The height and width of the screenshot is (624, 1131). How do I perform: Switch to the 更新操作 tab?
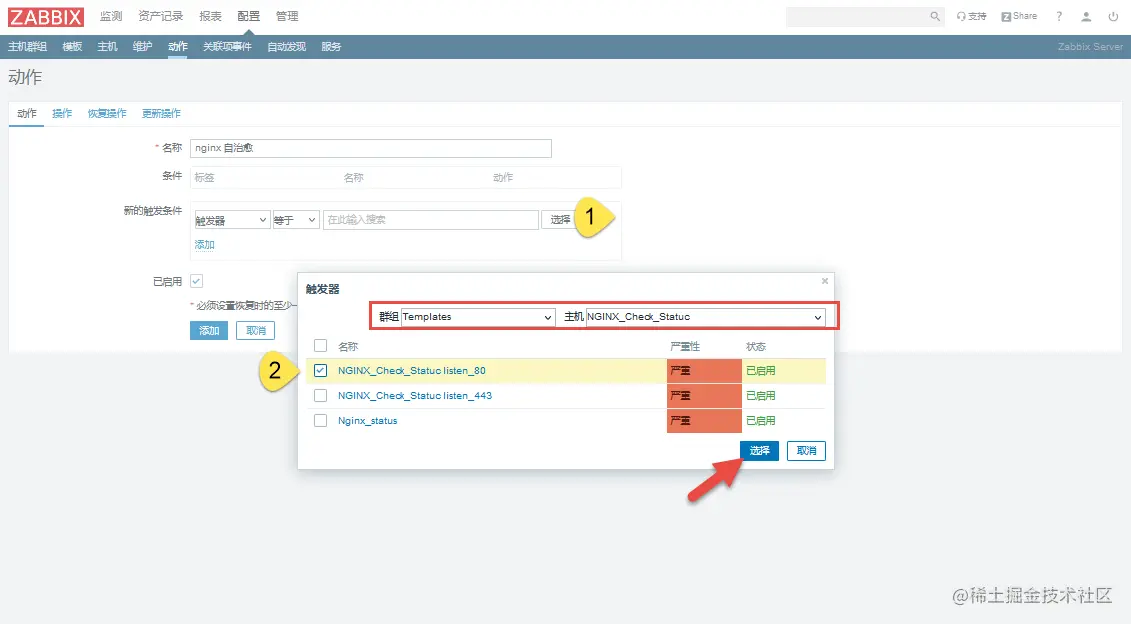point(161,113)
